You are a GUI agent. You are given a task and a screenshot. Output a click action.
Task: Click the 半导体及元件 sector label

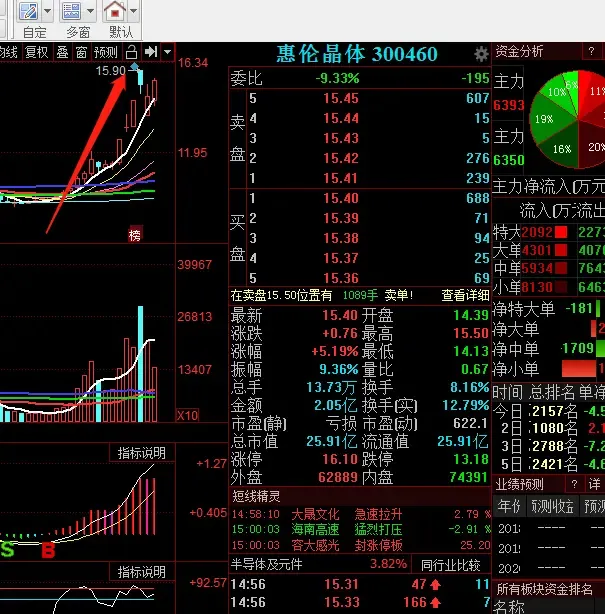tap(266, 564)
